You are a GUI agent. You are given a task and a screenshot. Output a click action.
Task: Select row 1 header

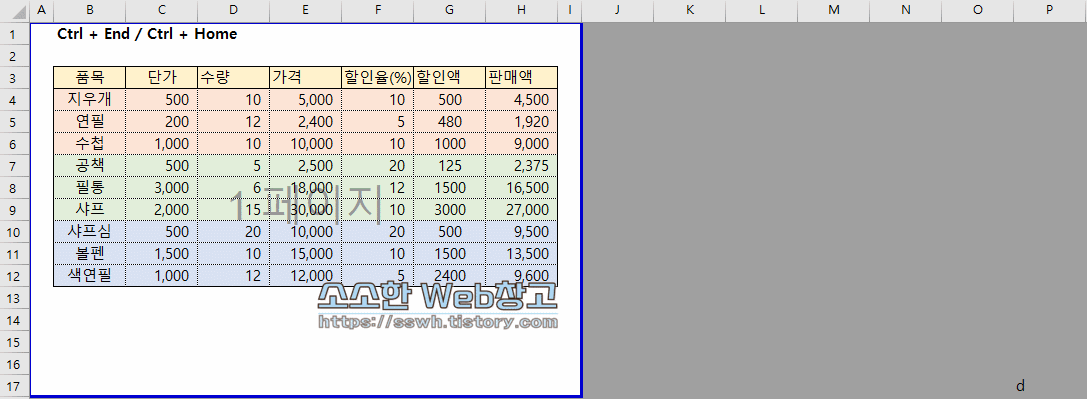(15, 33)
